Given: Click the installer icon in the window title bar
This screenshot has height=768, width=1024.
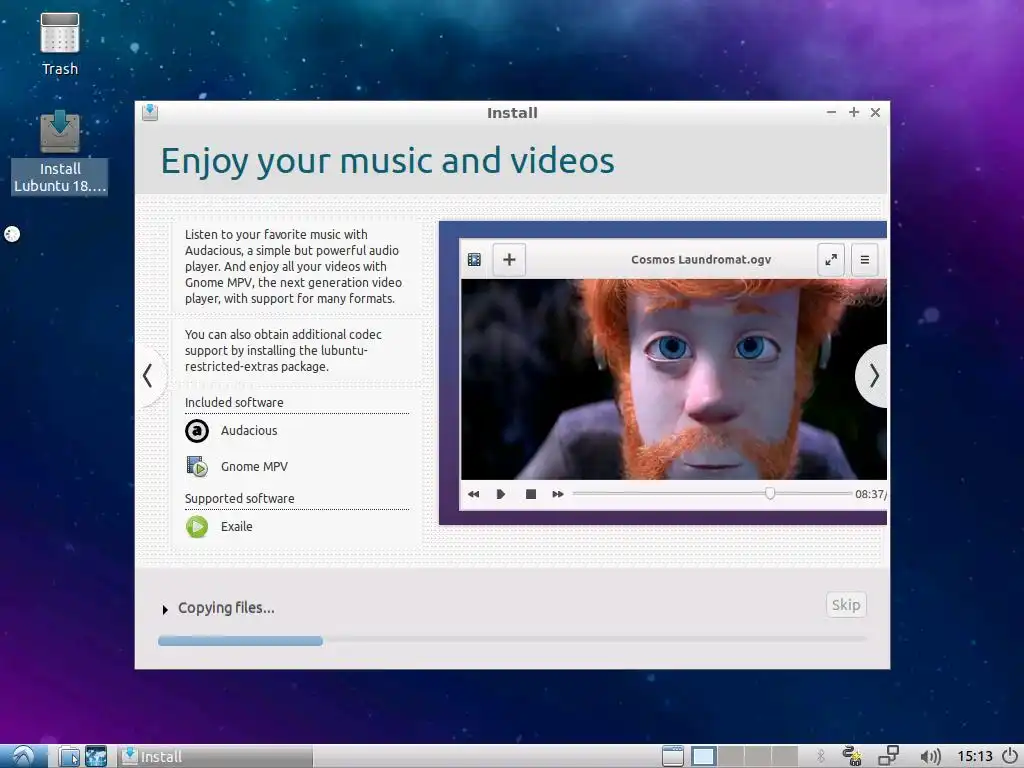Looking at the screenshot, I should pyautogui.click(x=150, y=112).
